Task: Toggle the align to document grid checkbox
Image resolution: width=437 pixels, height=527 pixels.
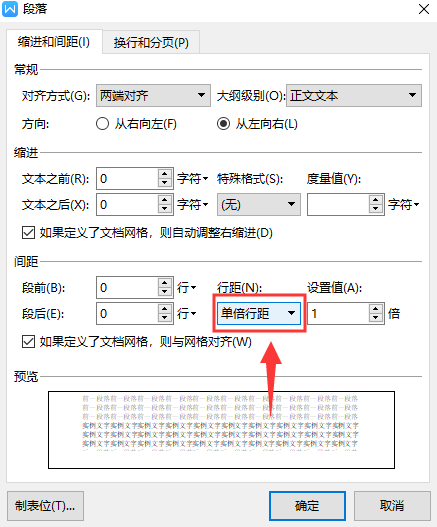Action: 29,341
